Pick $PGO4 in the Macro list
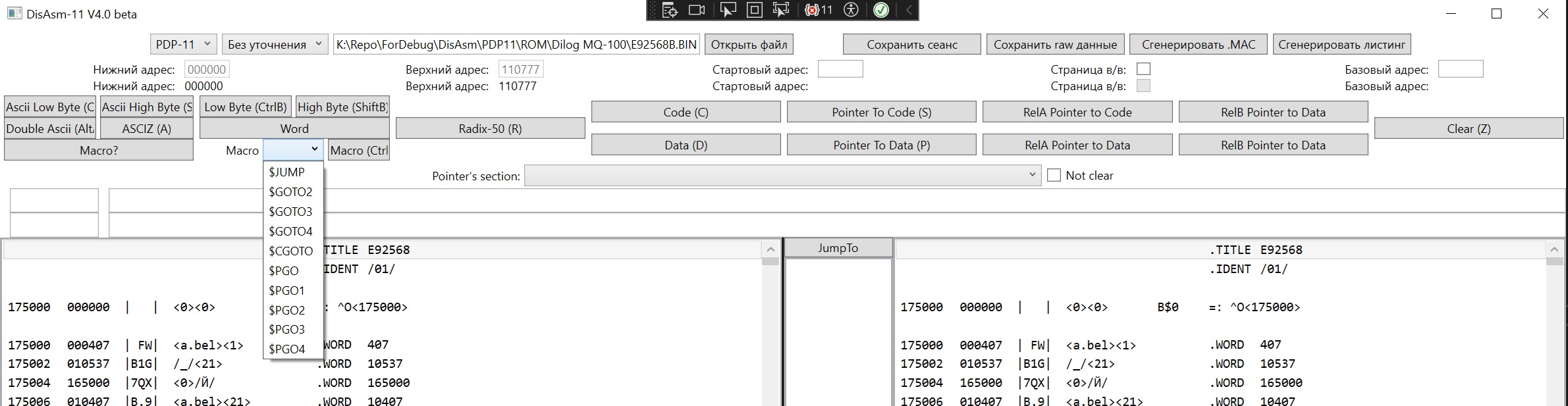The image size is (1568, 406). pos(287,349)
